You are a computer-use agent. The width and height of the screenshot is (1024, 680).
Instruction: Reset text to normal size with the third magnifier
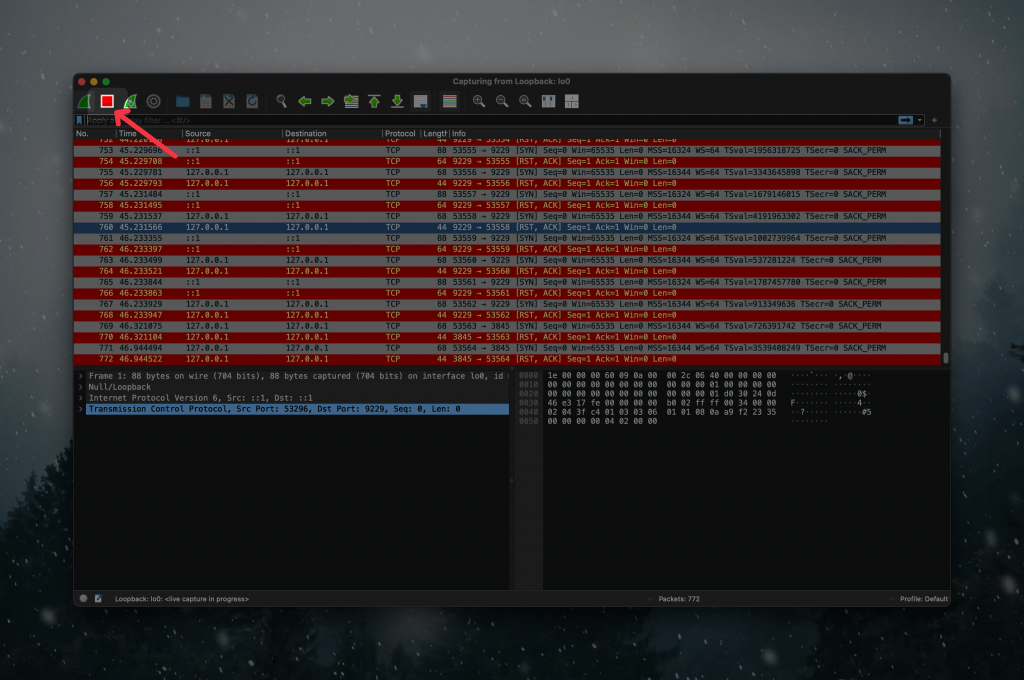[x=525, y=101]
